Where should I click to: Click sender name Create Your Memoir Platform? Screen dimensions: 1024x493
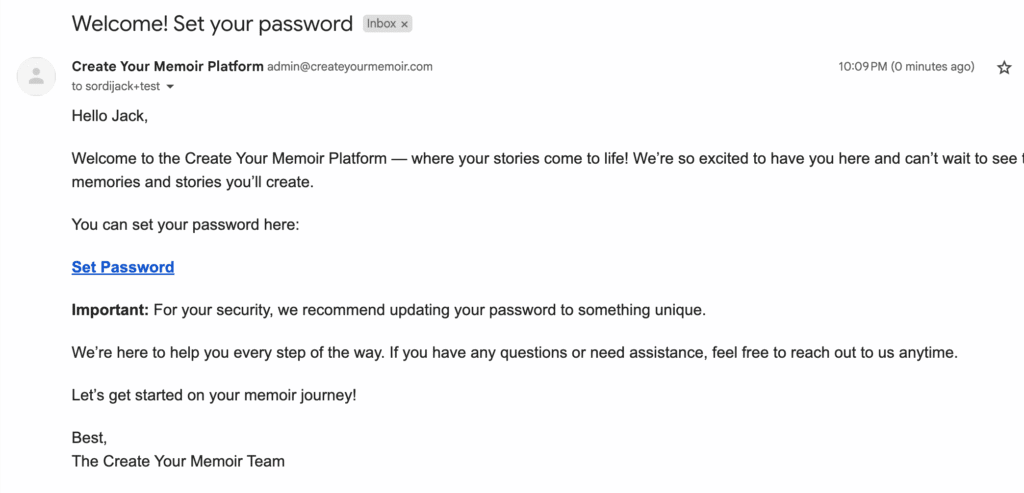coord(167,67)
